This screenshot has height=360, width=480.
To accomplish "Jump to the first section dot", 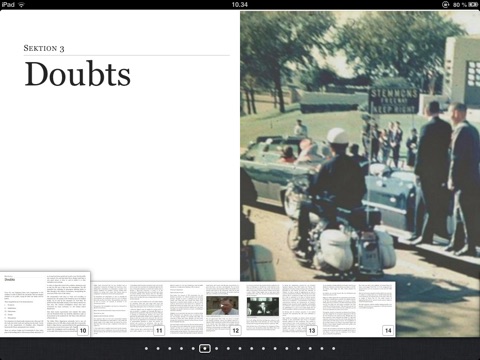I will [146, 349].
